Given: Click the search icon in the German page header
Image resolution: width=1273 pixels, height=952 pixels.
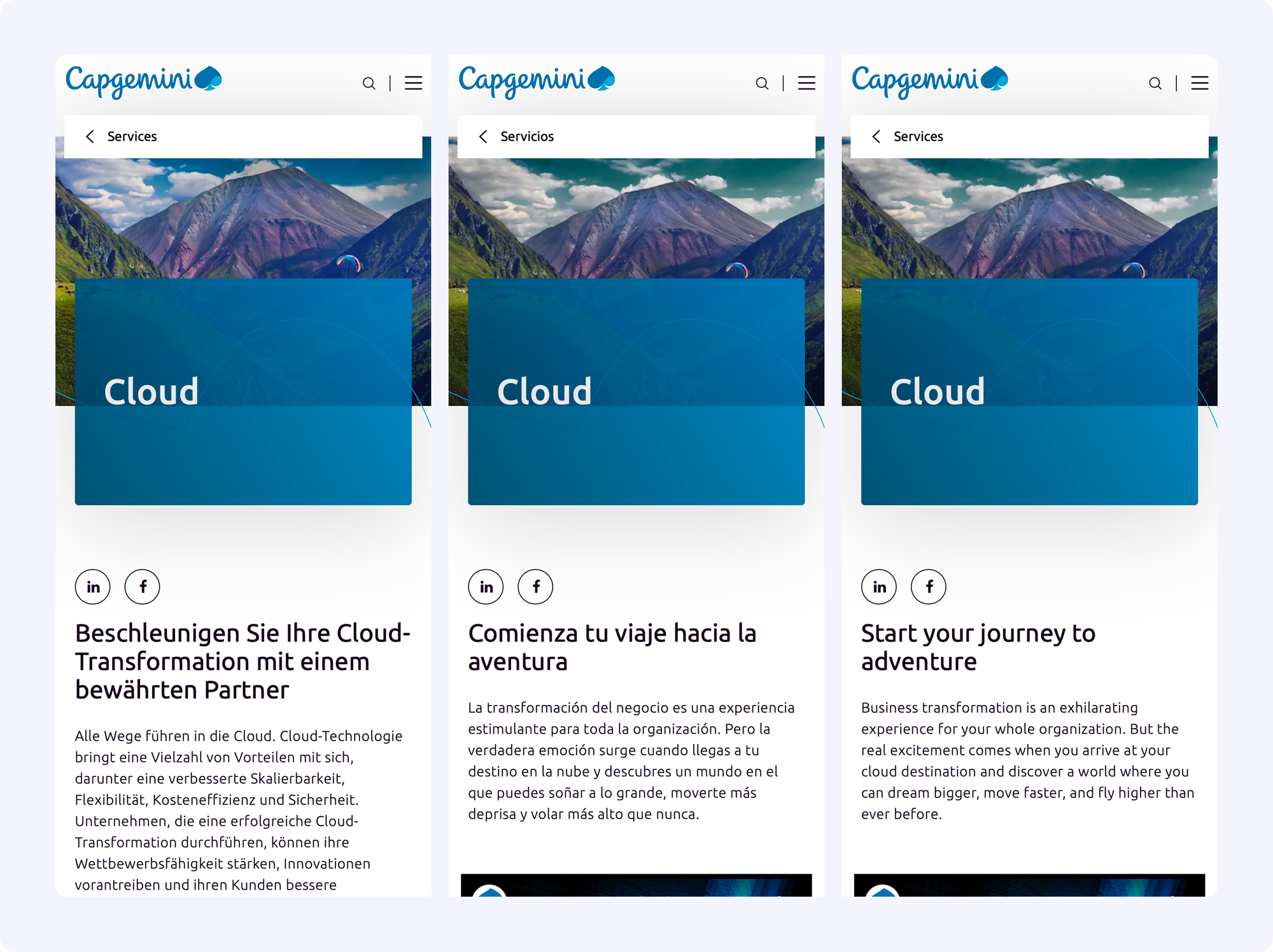Looking at the screenshot, I should tap(369, 83).
